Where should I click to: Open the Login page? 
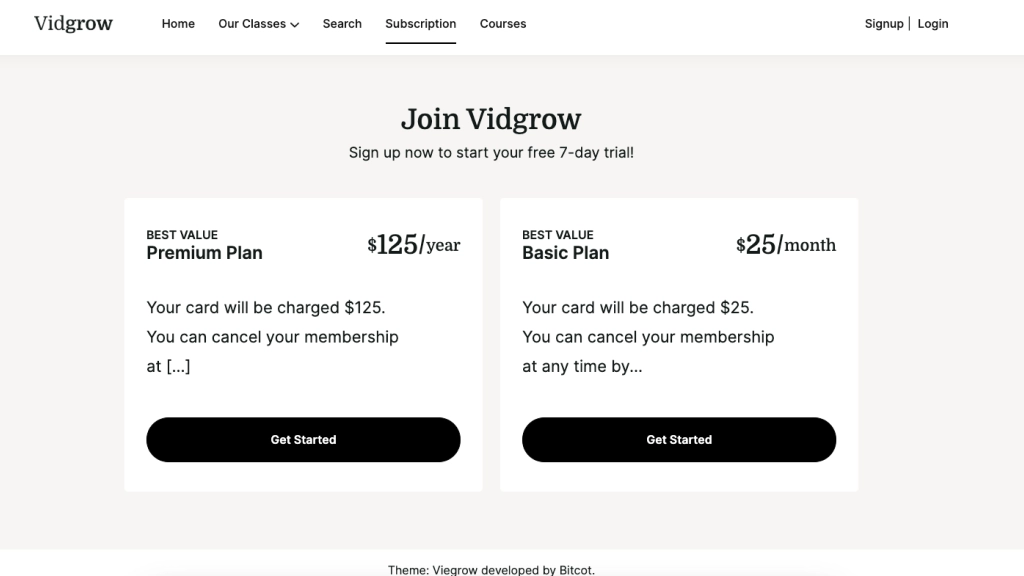(932, 23)
